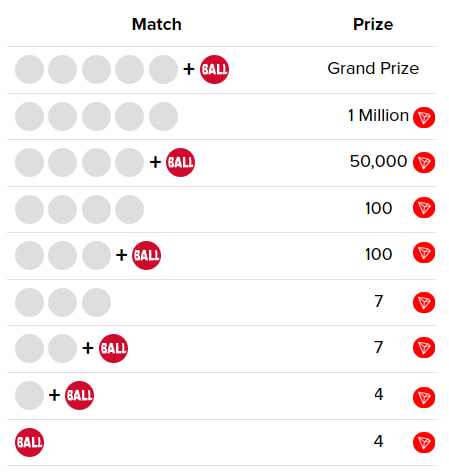
Task: Click first gray ball in Grand Prize row
Action: (x=29, y=69)
